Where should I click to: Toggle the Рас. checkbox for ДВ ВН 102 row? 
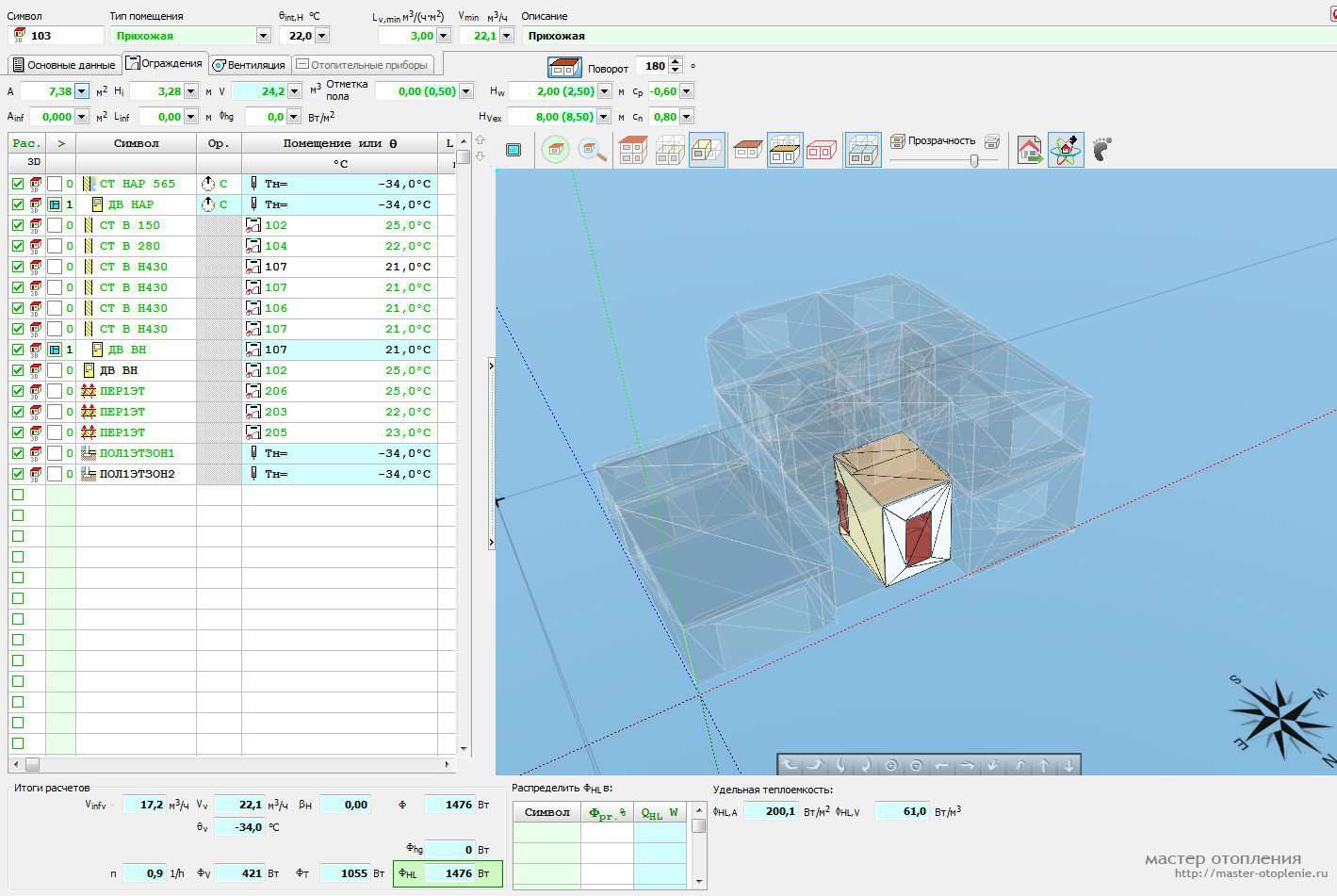[18, 370]
